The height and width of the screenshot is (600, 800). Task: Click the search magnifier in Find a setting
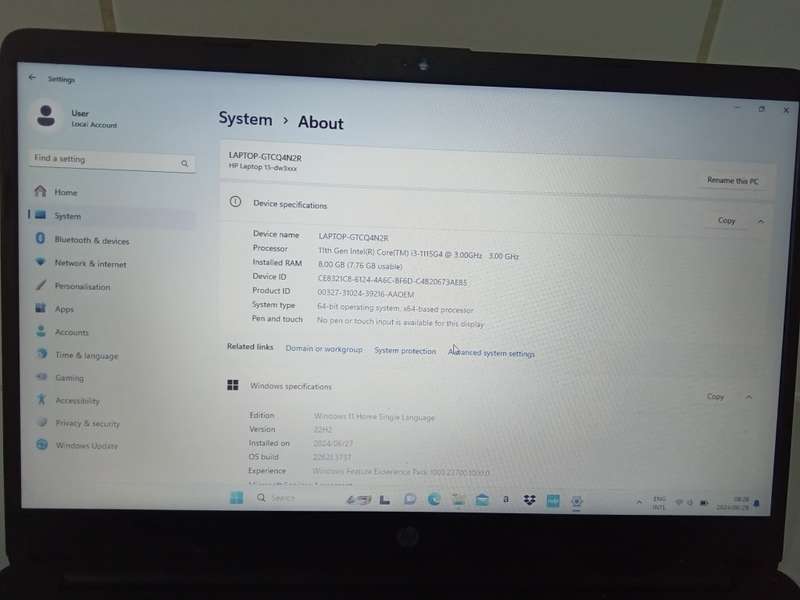coord(185,163)
